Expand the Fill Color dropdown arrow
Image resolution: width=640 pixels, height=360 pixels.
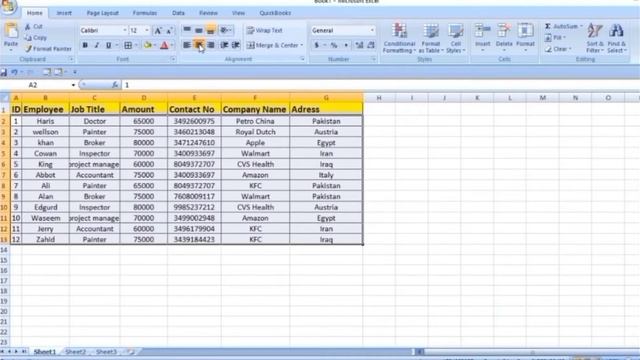point(155,45)
